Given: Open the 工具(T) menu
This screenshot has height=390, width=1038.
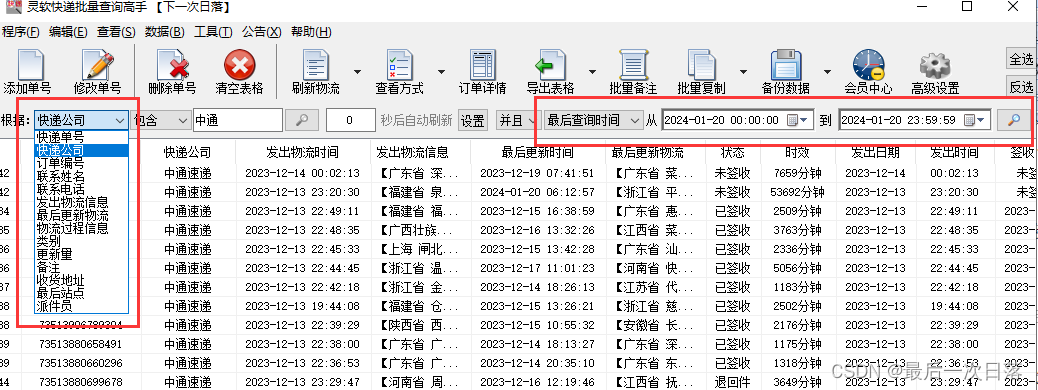Looking at the screenshot, I should coord(213,32).
